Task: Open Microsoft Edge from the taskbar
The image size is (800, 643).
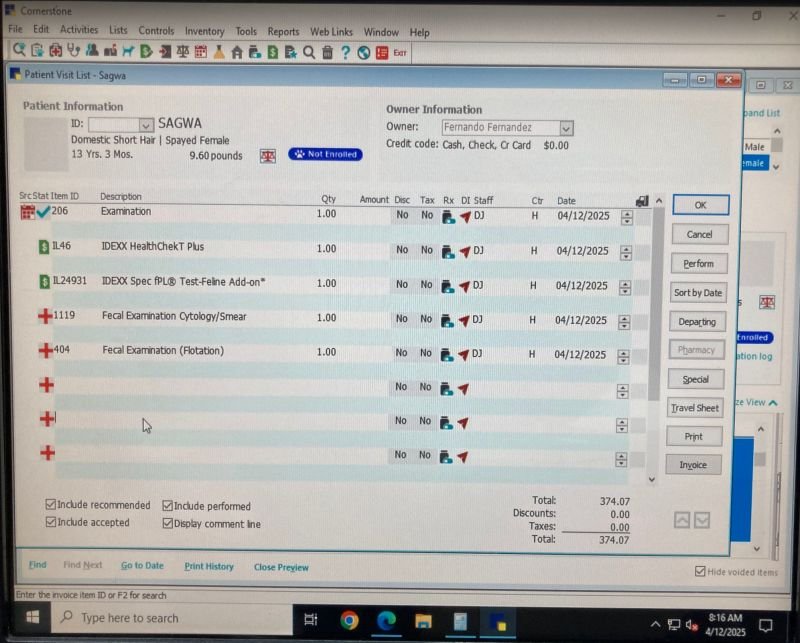Action: [x=386, y=621]
